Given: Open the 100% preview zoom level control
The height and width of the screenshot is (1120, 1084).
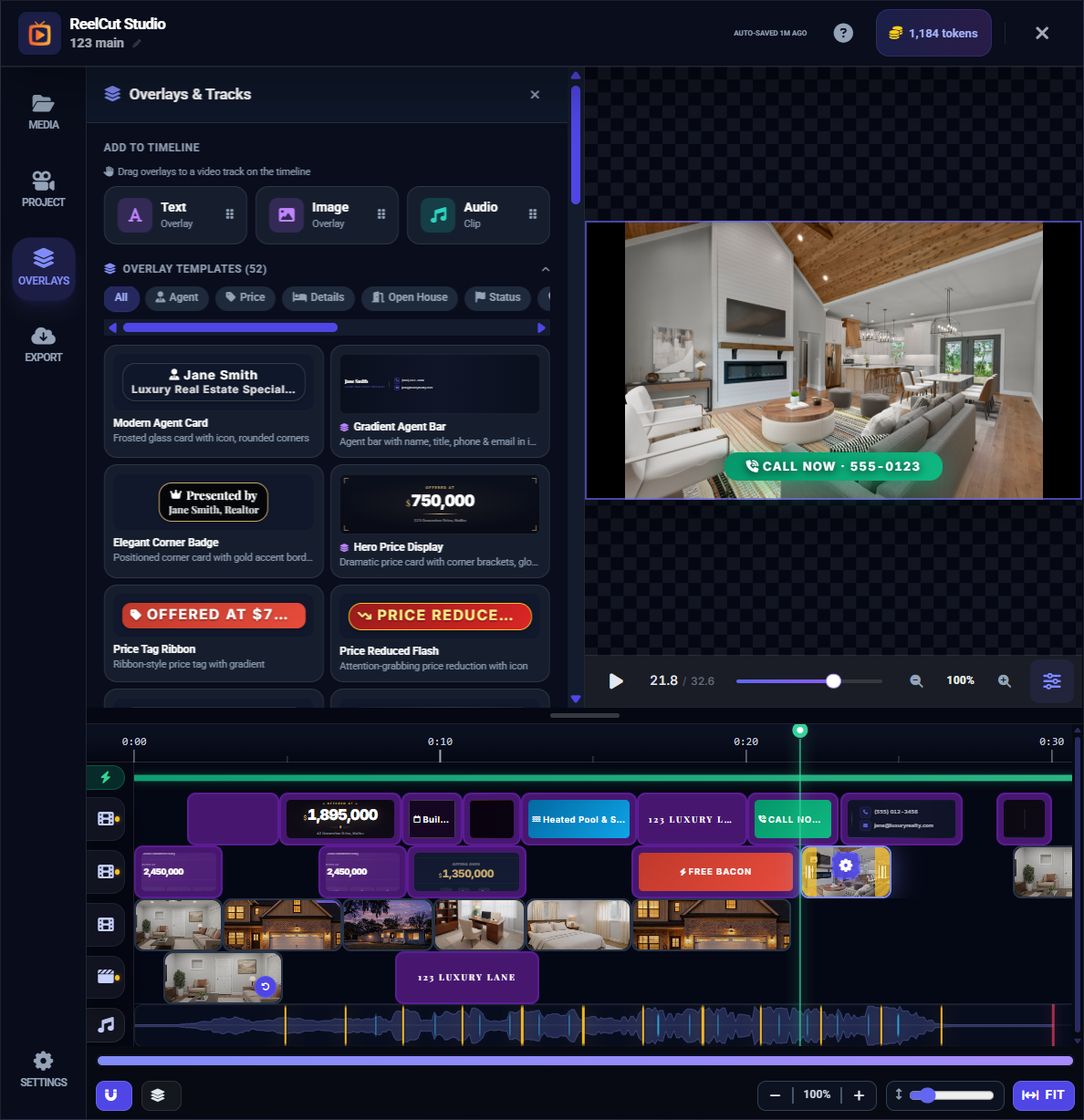Looking at the screenshot, I should (960, 680).
